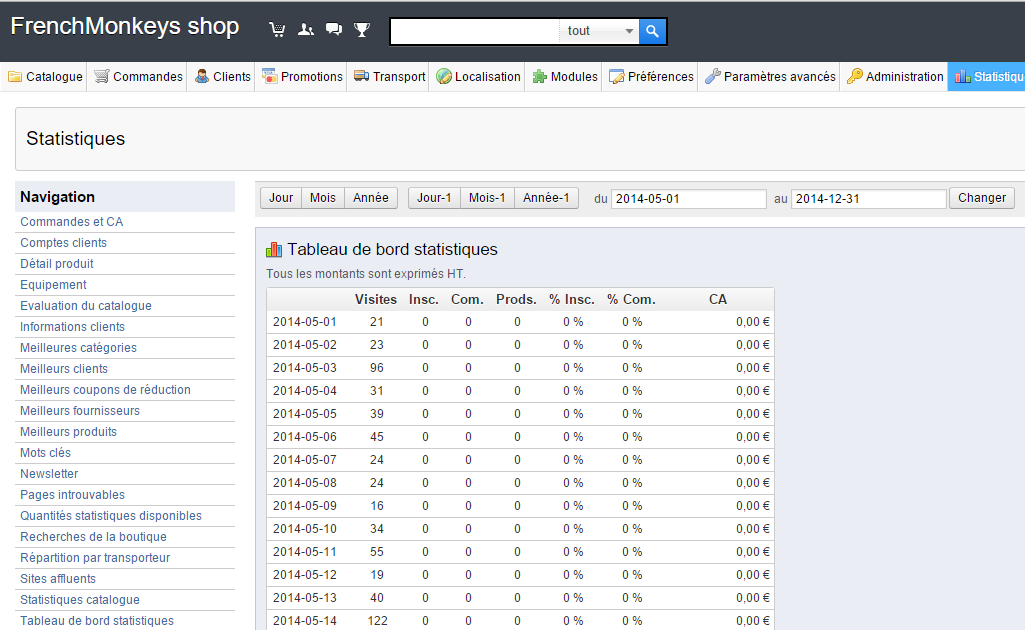
Task: Select the Administration tab
Action: [895, 76]
